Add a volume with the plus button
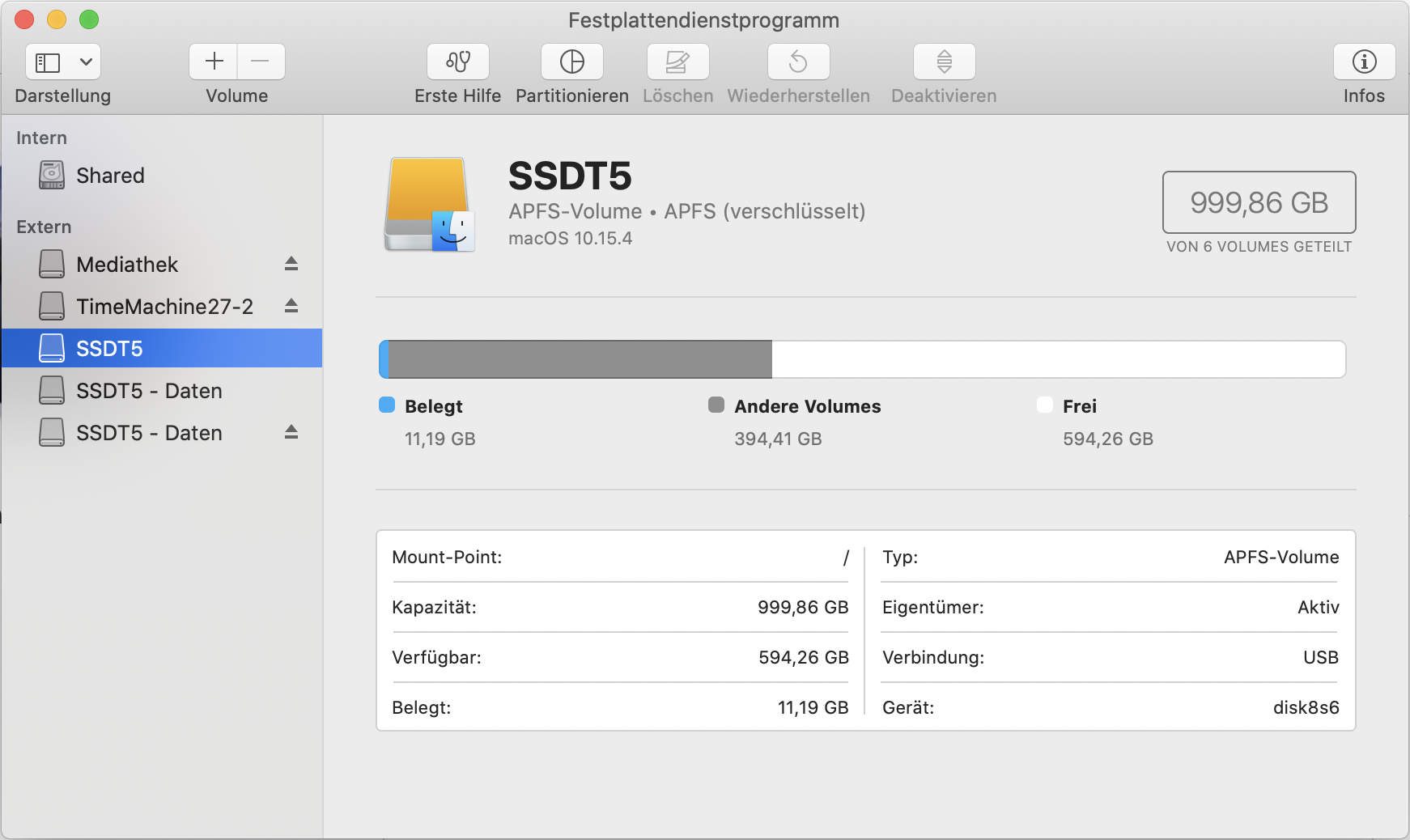 point(214,62)
